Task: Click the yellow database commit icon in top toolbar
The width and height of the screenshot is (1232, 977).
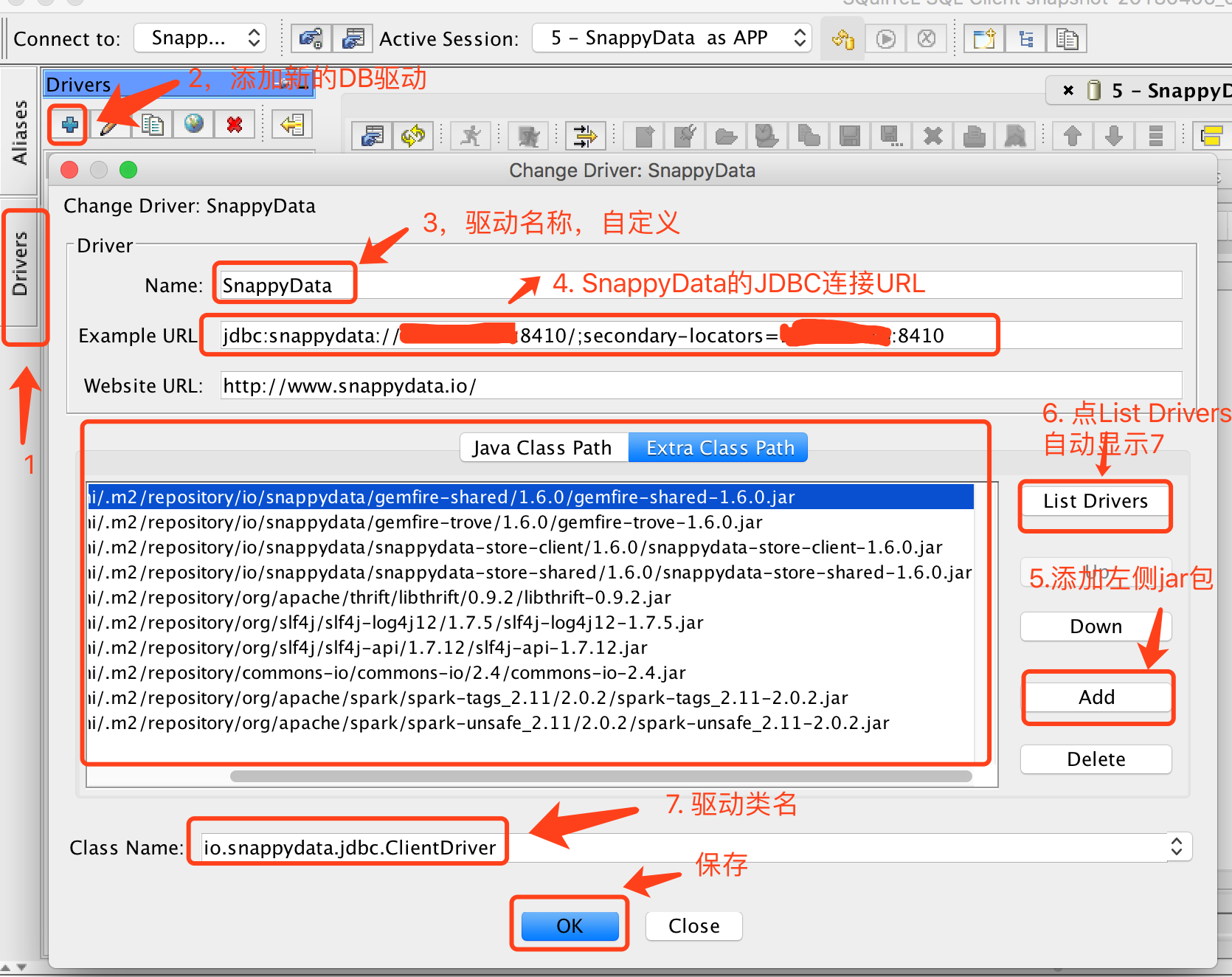Action: tap(843, 38)
